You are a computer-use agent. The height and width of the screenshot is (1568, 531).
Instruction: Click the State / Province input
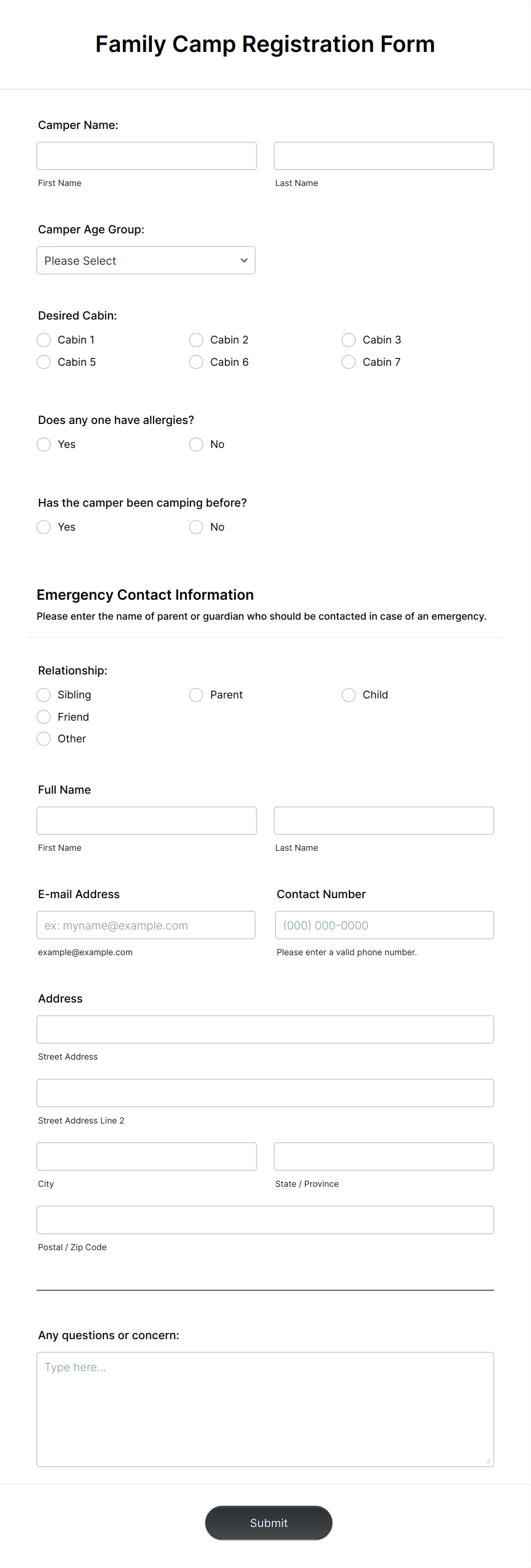(x=384, y=1156)
